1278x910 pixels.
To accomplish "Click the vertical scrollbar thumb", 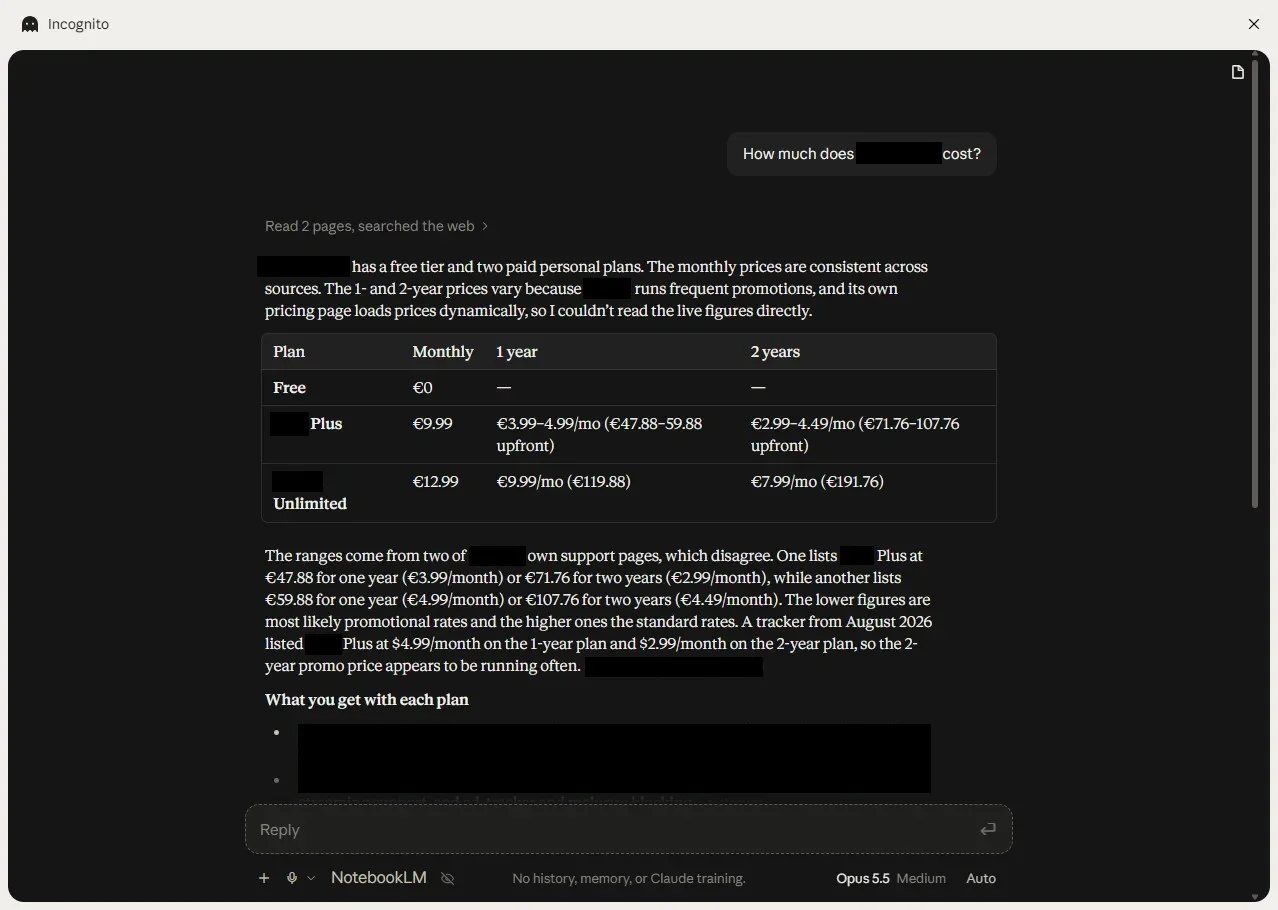I will pos(1255,282).
